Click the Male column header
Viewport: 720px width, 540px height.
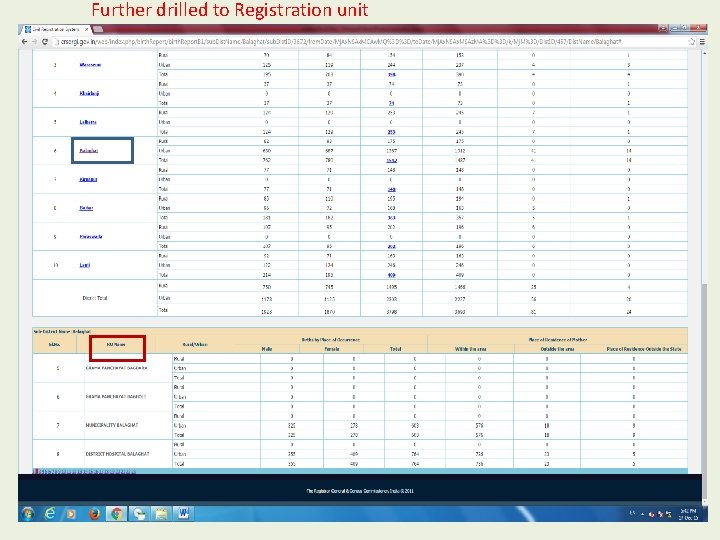point(267,349)
